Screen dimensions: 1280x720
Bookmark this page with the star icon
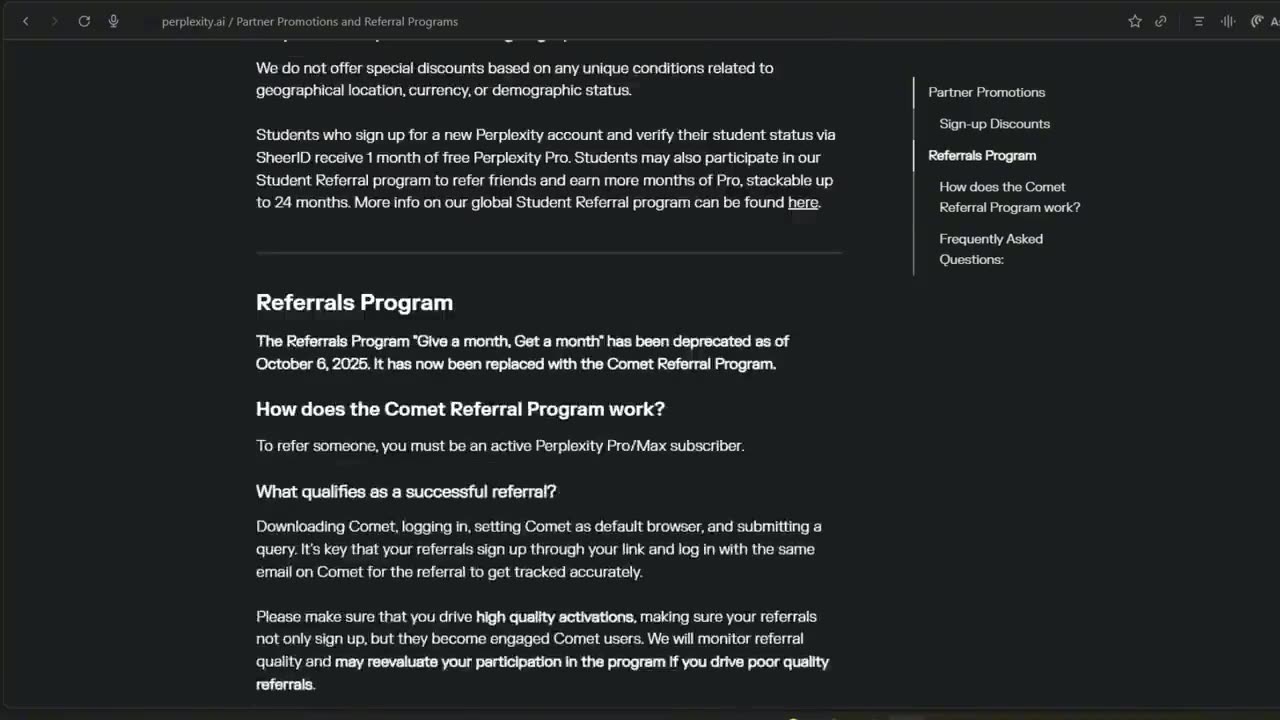pos(1135,21)
